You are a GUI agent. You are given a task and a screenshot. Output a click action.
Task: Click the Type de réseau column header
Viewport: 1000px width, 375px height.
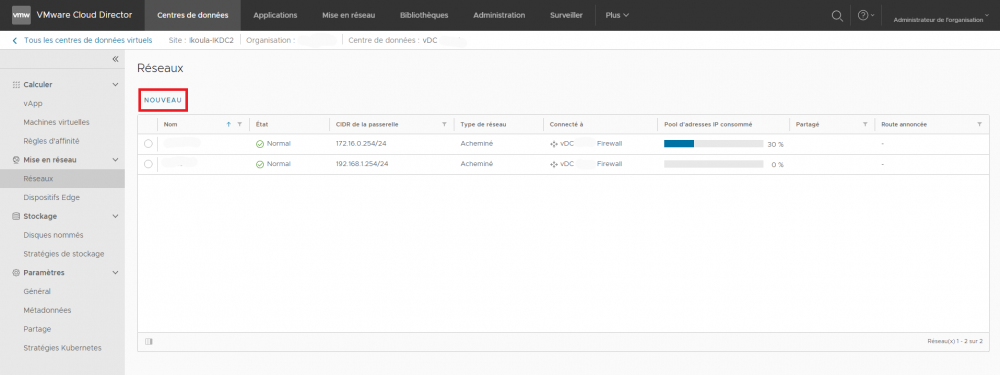(x=483, y=124)
